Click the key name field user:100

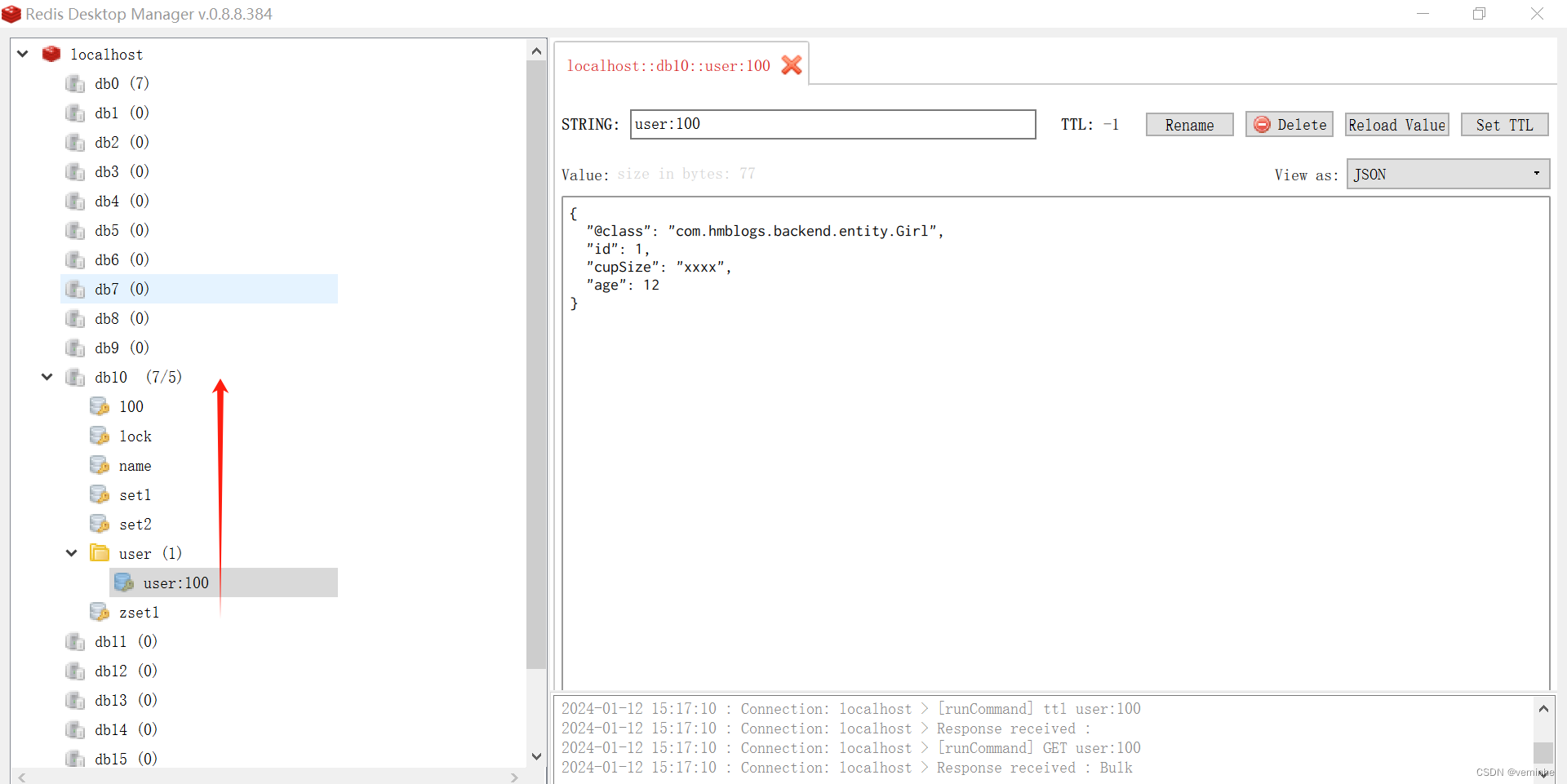coord(832,124)
